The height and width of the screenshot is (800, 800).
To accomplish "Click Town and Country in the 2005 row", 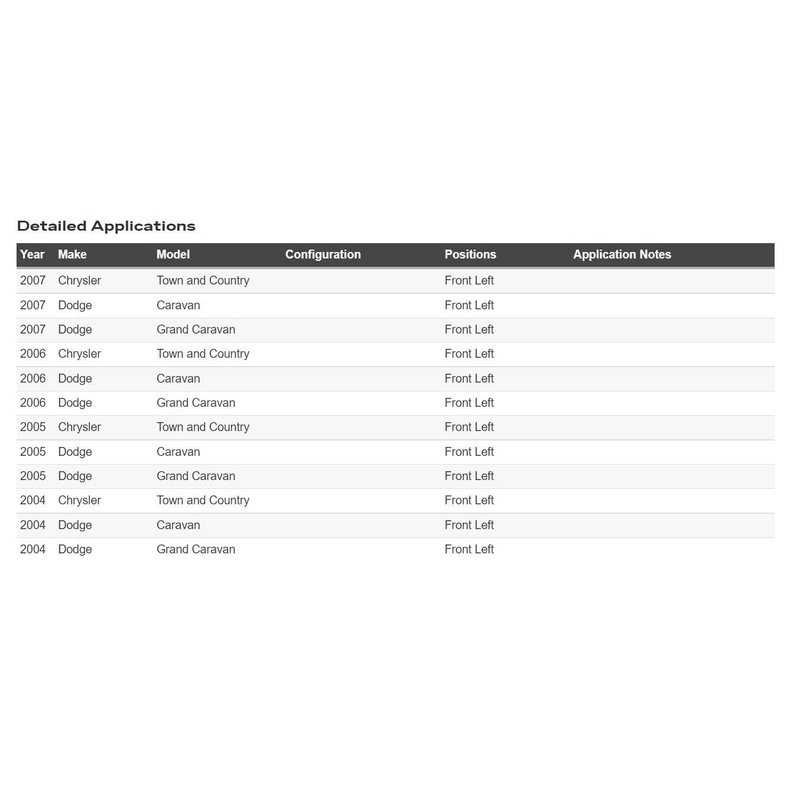I will coord(203,427).
